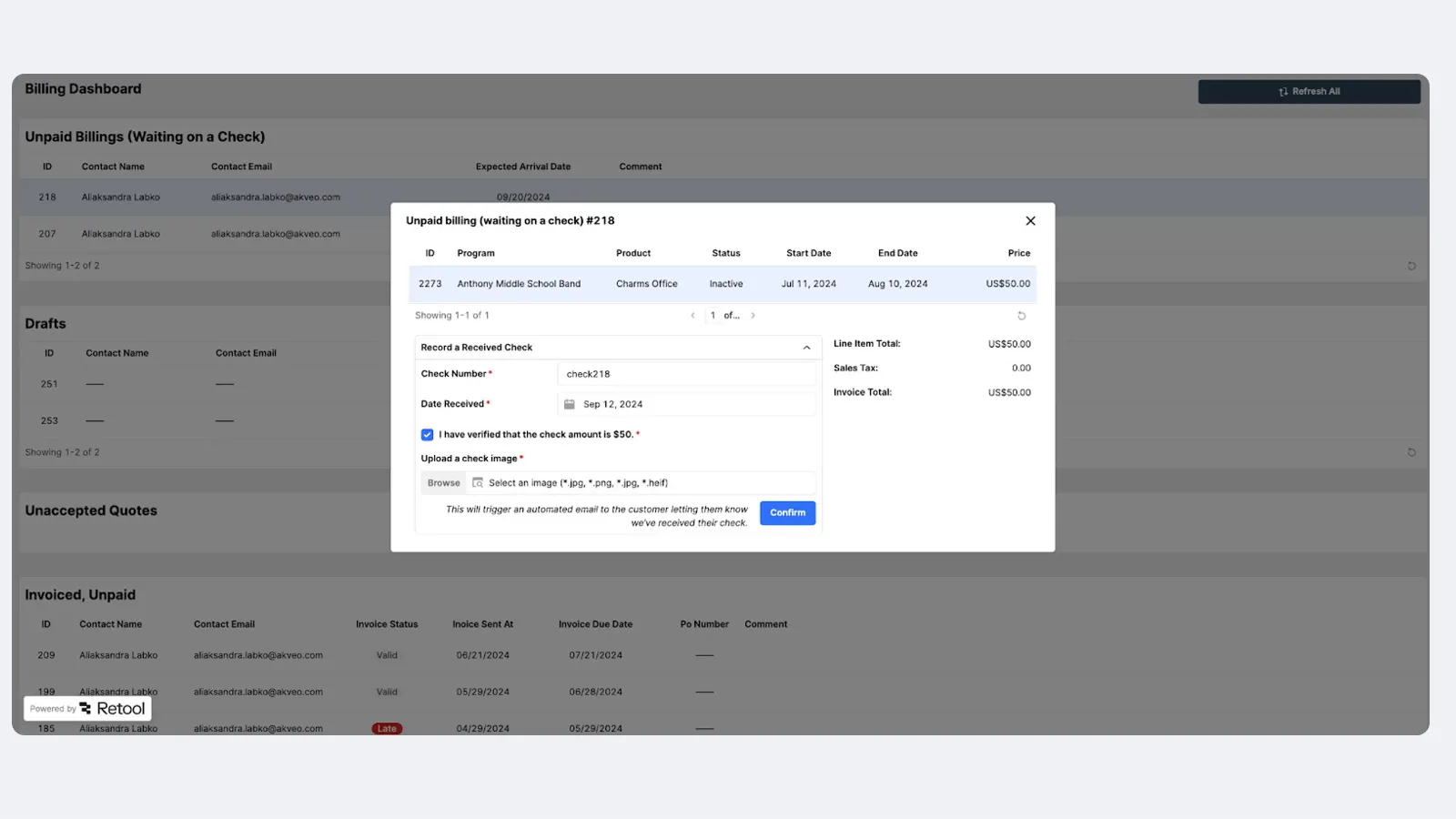Sort by Invoice Due Date column
Viewport: 1456px width, 819px height.
click(595, 624)
